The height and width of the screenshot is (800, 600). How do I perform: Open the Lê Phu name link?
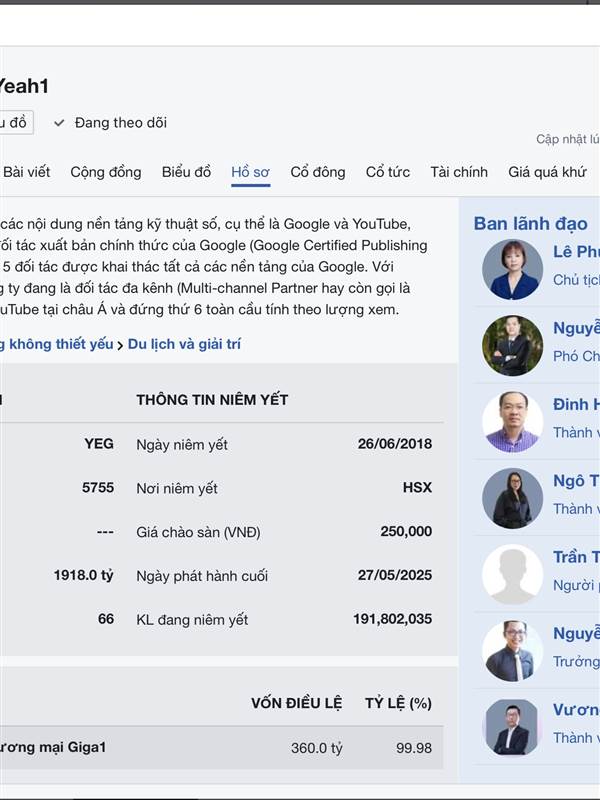[576, 252]
